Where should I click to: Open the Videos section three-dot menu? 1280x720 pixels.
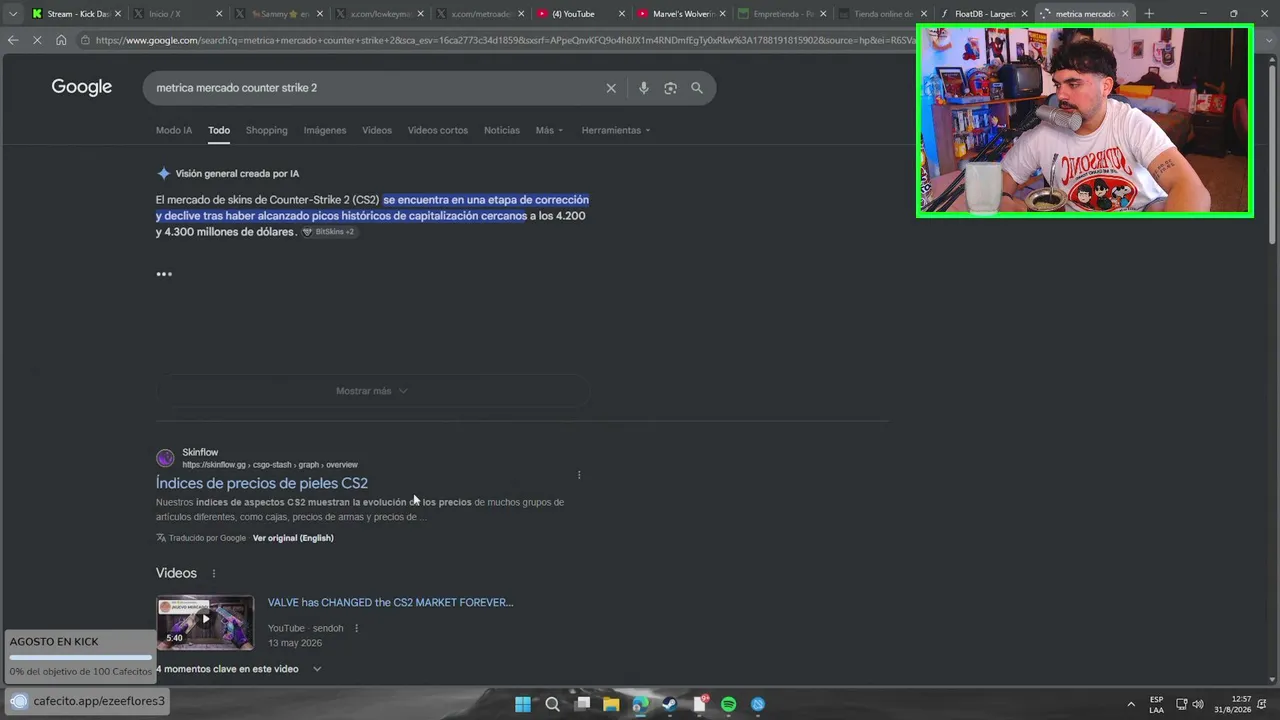[x=213, y=573]
